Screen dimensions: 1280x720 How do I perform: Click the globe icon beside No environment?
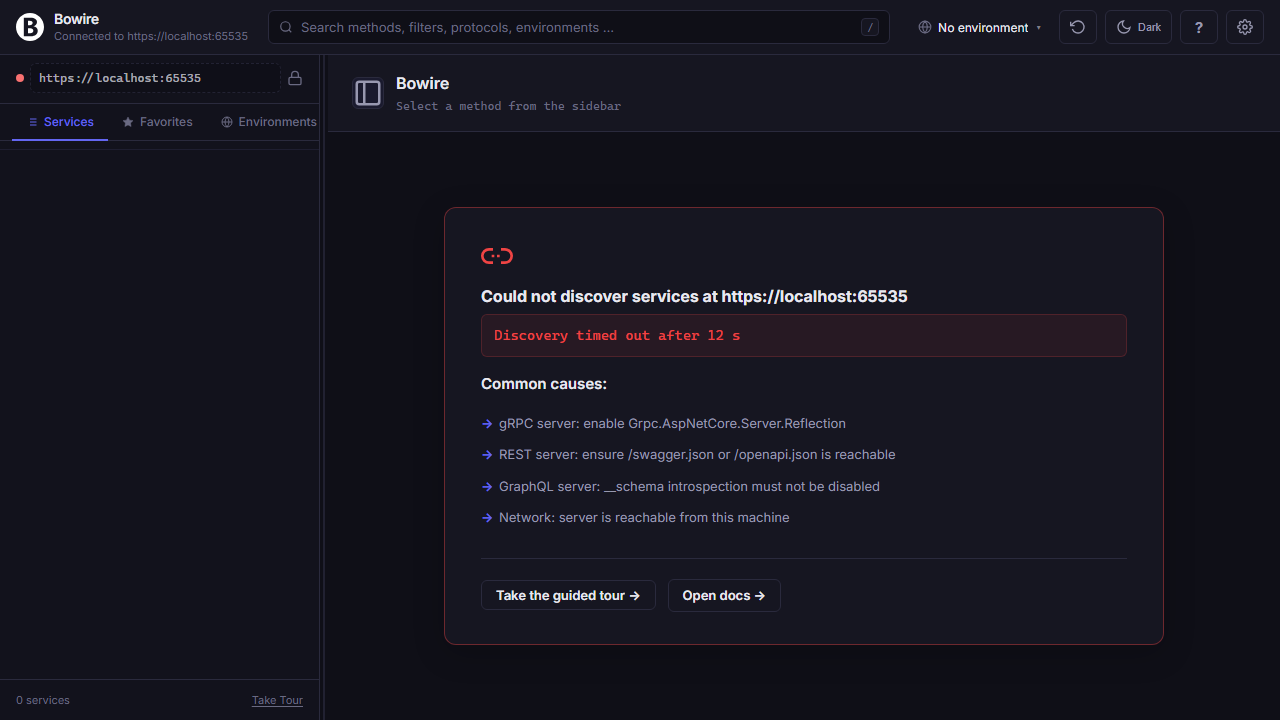click(925, 27)
